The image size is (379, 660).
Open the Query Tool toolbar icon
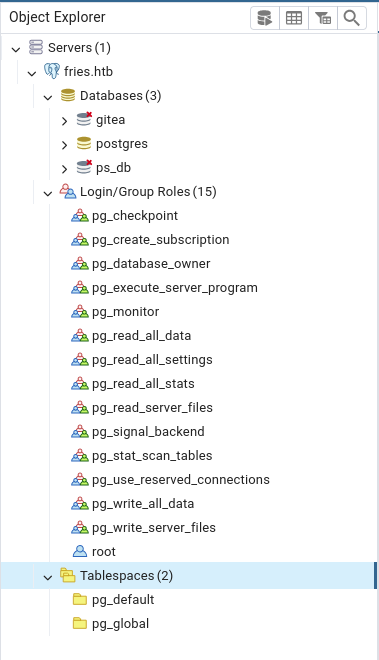[x=265, y=18]
